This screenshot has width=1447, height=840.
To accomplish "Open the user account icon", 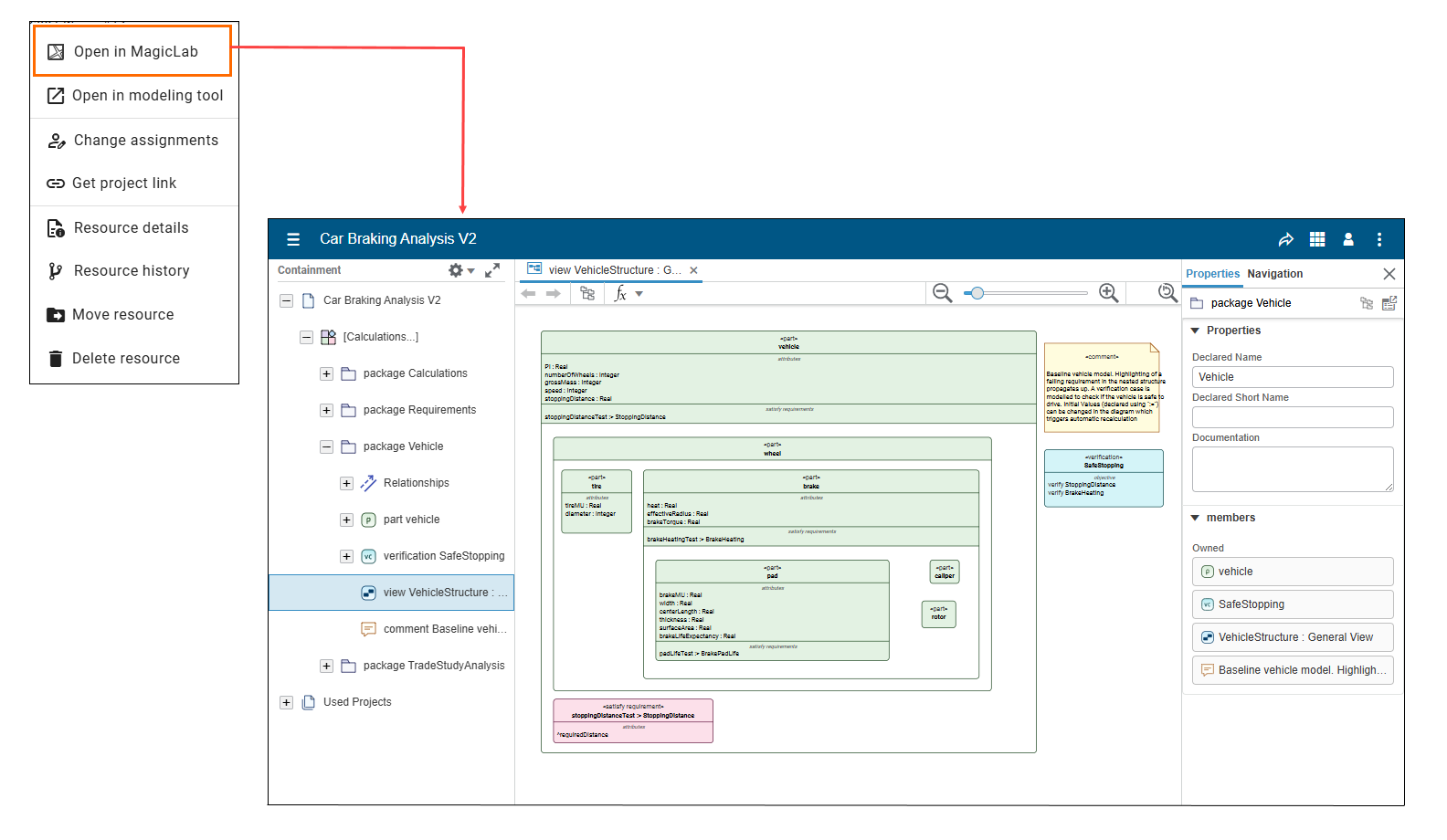I will (x=1347, y=239).
